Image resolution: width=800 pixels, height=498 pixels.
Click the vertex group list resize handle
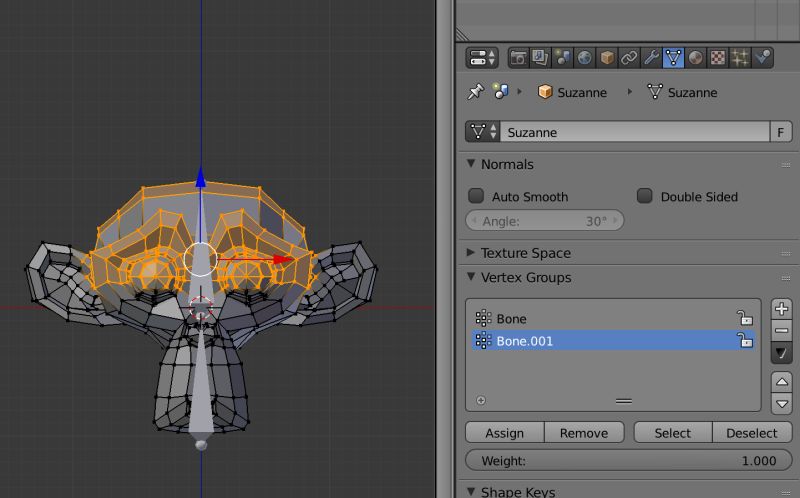point(623,401)
